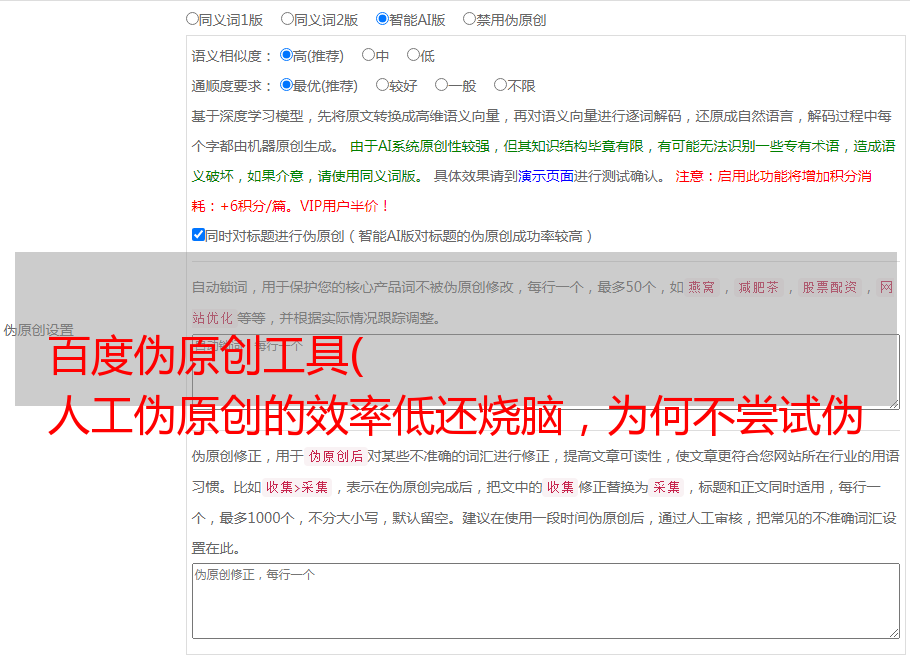Set 通顺度要求 to 一般
The image size is (911, 658).
click(442, 85)
